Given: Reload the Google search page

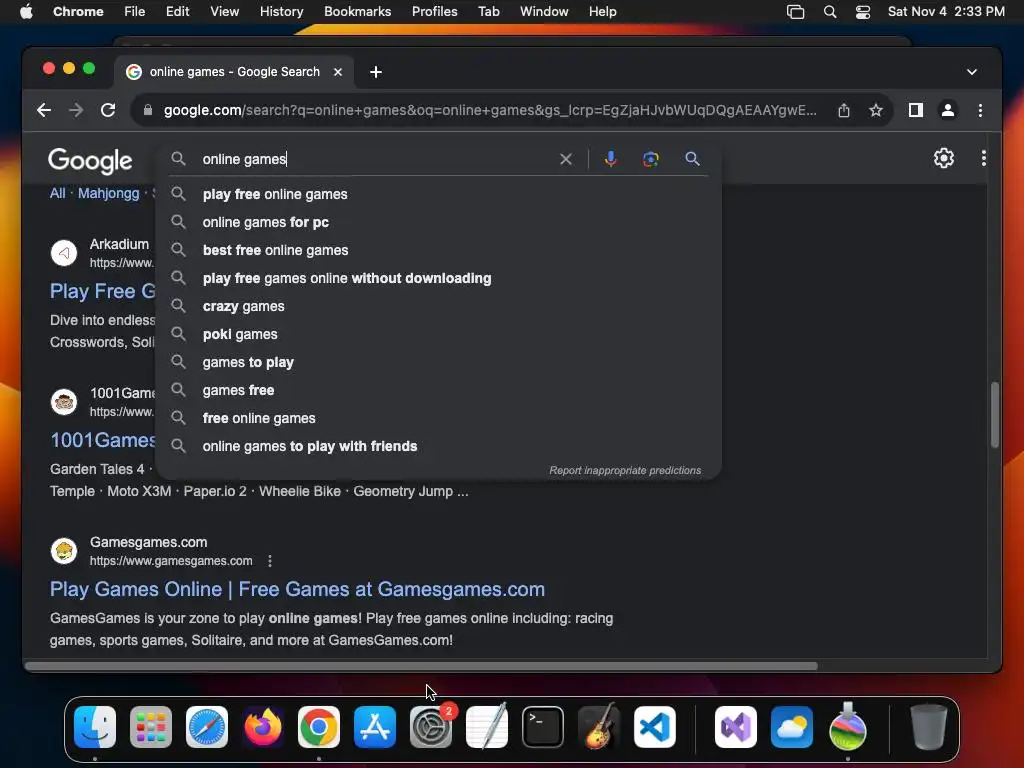Looking at the screenshot, I should click(x=108, y=110).
